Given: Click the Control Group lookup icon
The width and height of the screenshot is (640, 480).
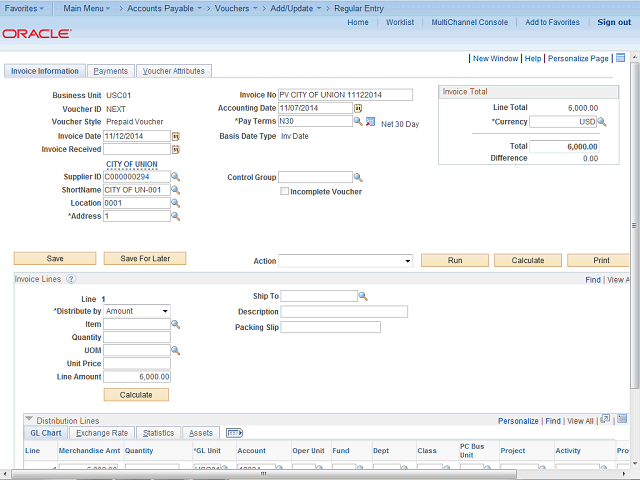Looking at the screenshot, I should click(x=358, y=177).
